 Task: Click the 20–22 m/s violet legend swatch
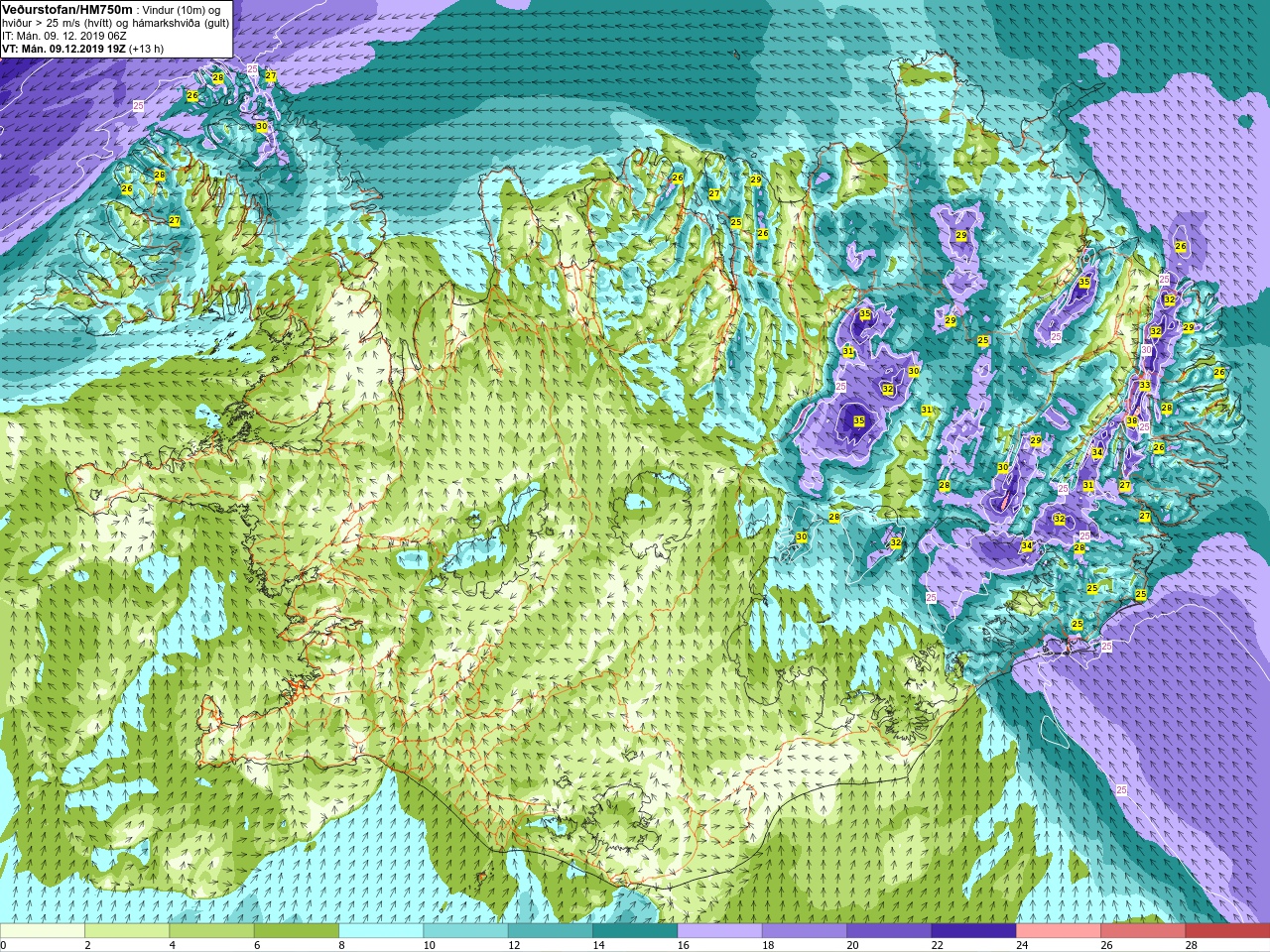(x=889, y=931)
